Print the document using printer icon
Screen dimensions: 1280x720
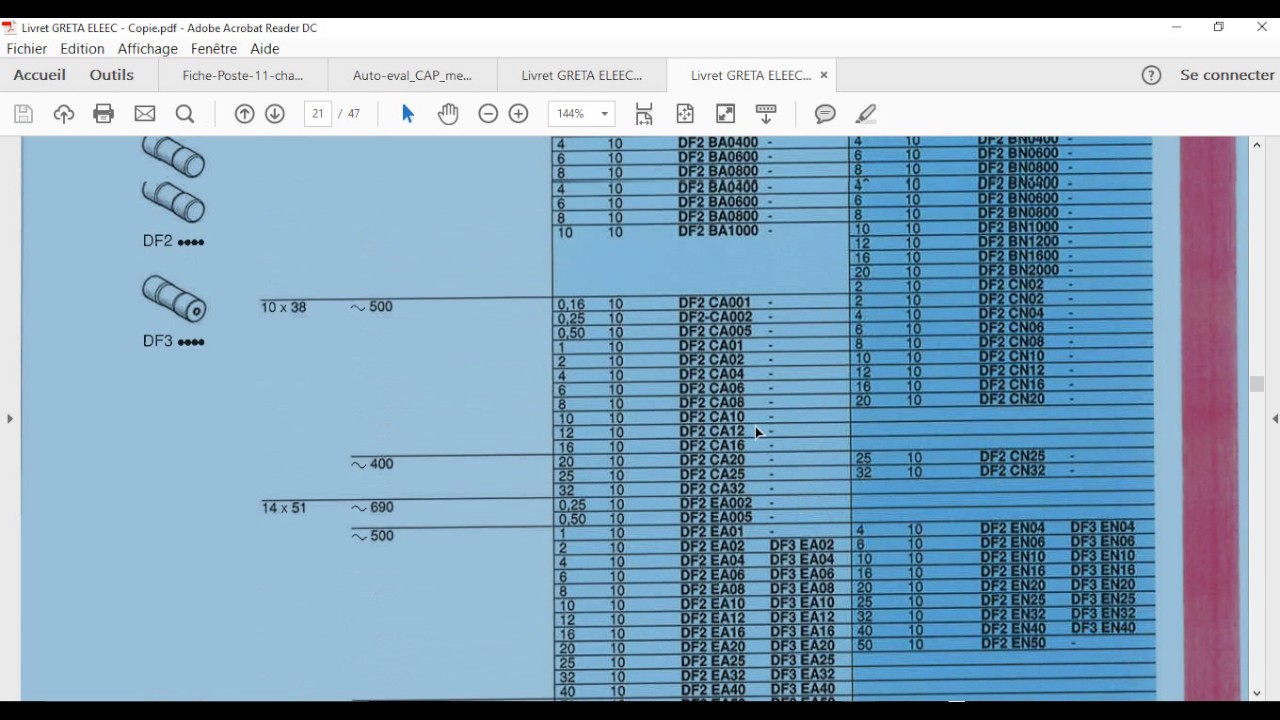[x=104, y=114]
